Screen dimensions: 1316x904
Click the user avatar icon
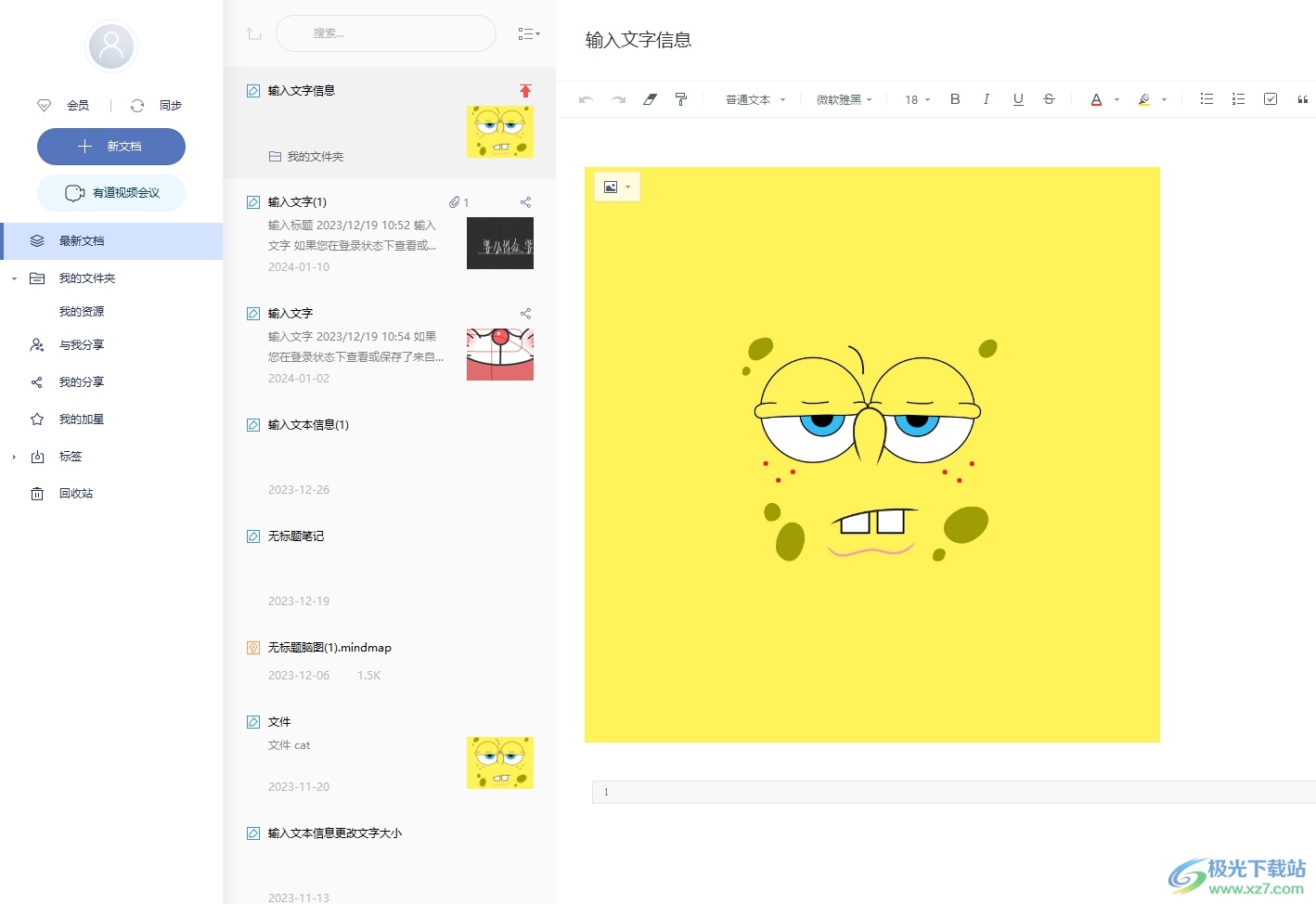pyautogui.click(x=111, y=45)
